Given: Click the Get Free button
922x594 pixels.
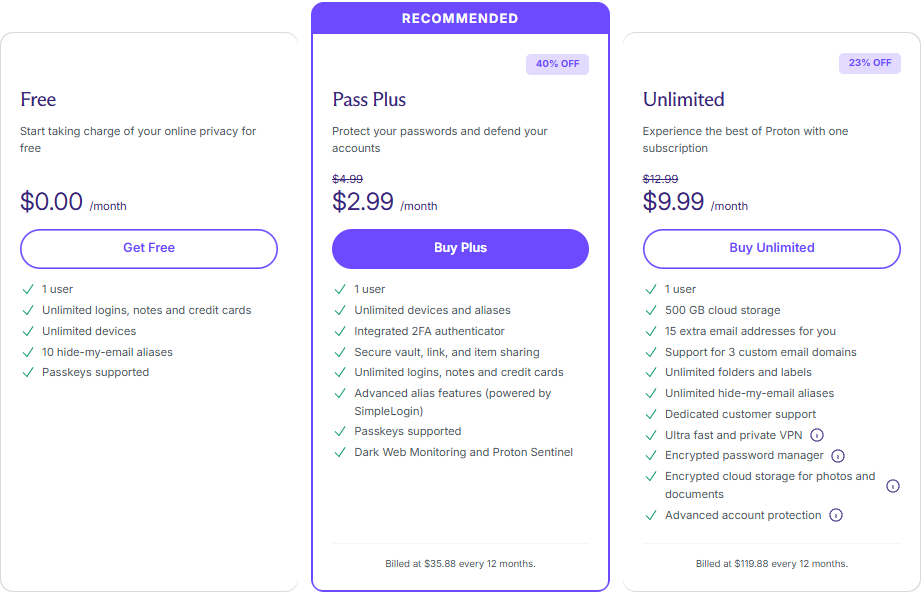Looking at the screenshot, I should (148, 248).
